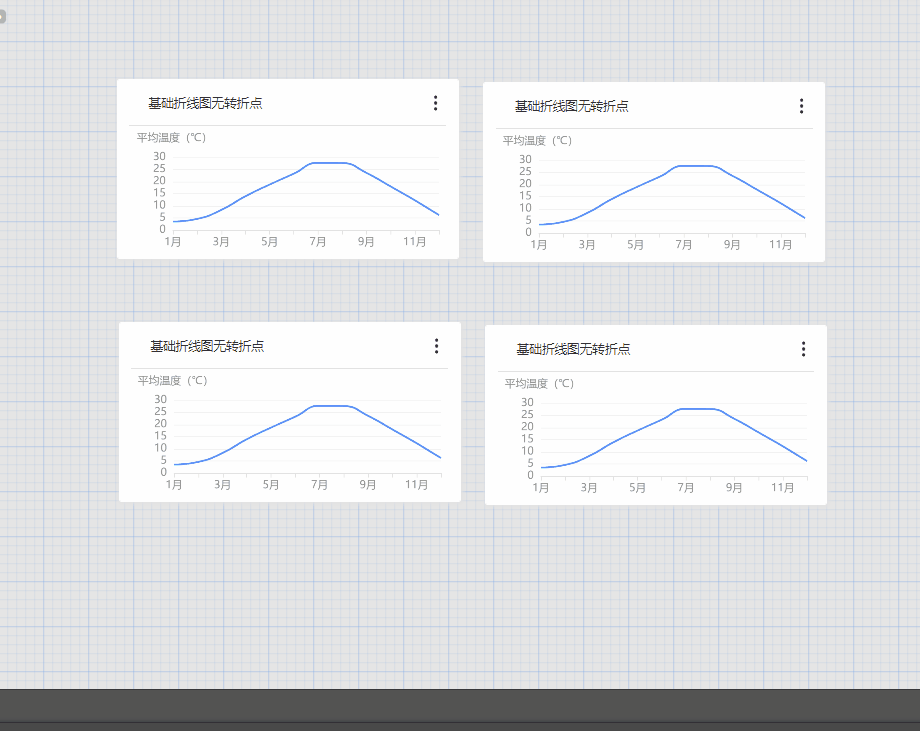
Task: Select the top-left card title 基础折线图无转折点
Action: [x=205, y=103]
